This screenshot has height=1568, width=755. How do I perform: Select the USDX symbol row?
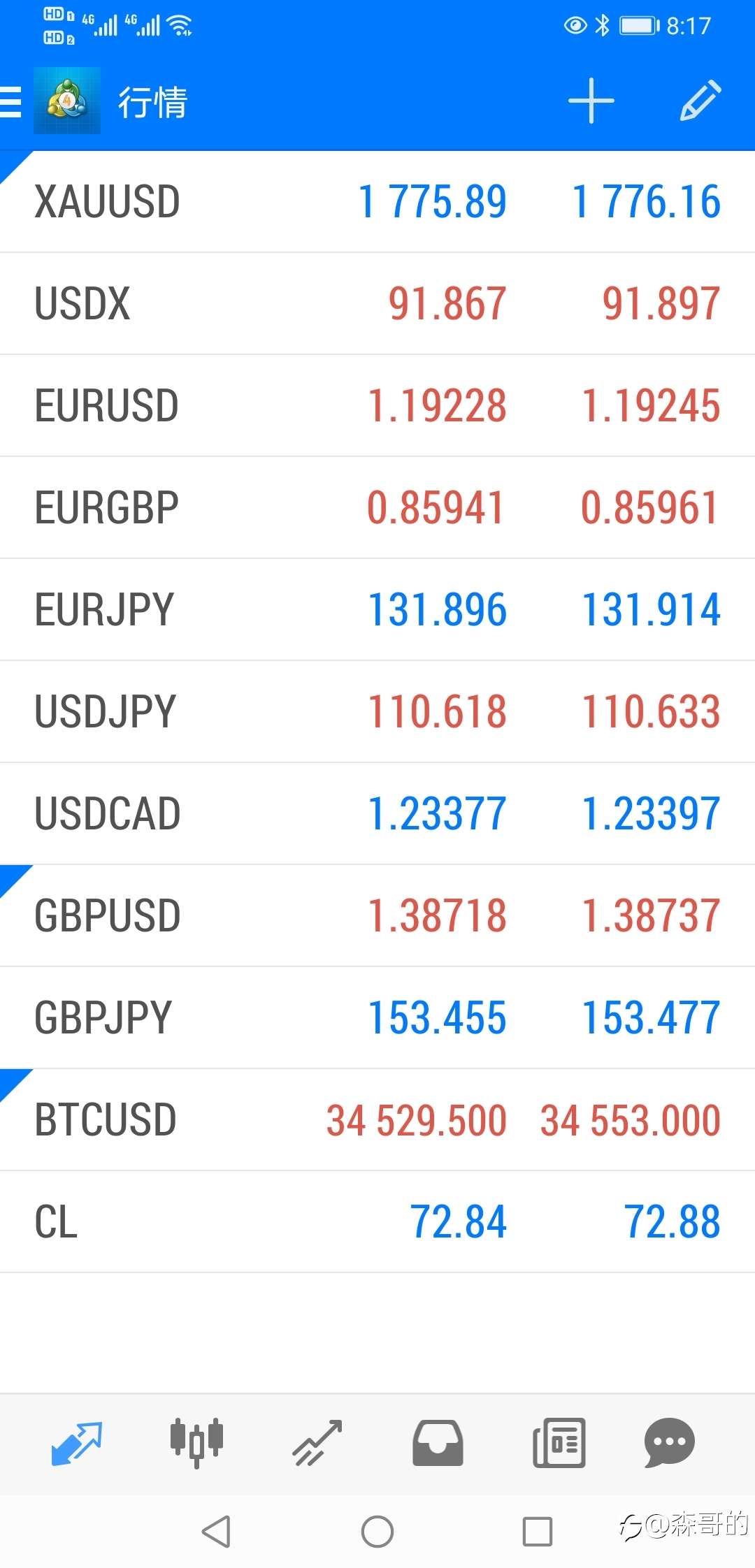click(x=377, y=304)
